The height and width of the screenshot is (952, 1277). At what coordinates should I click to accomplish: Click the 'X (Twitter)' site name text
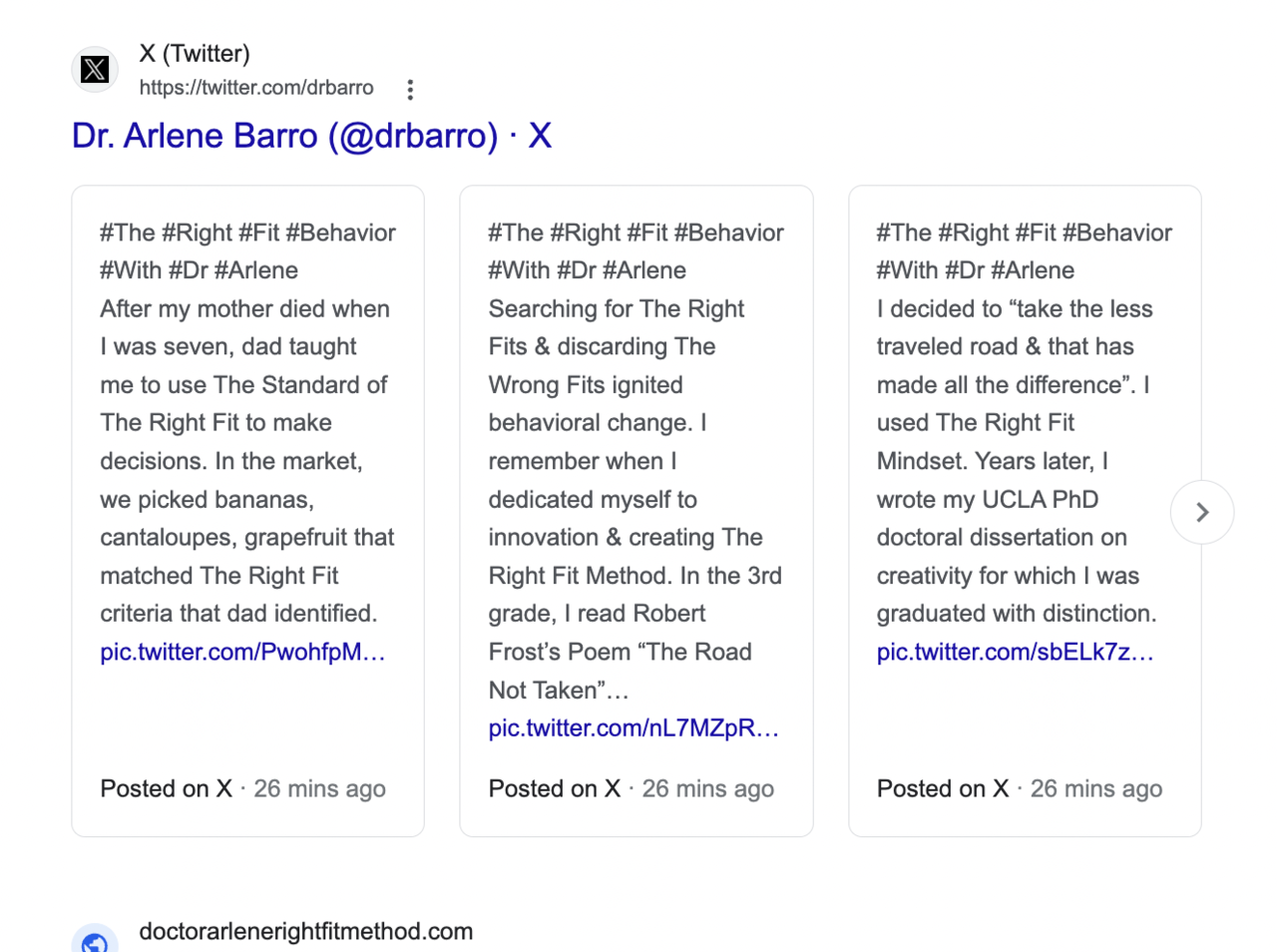click(x=195, y=54)
